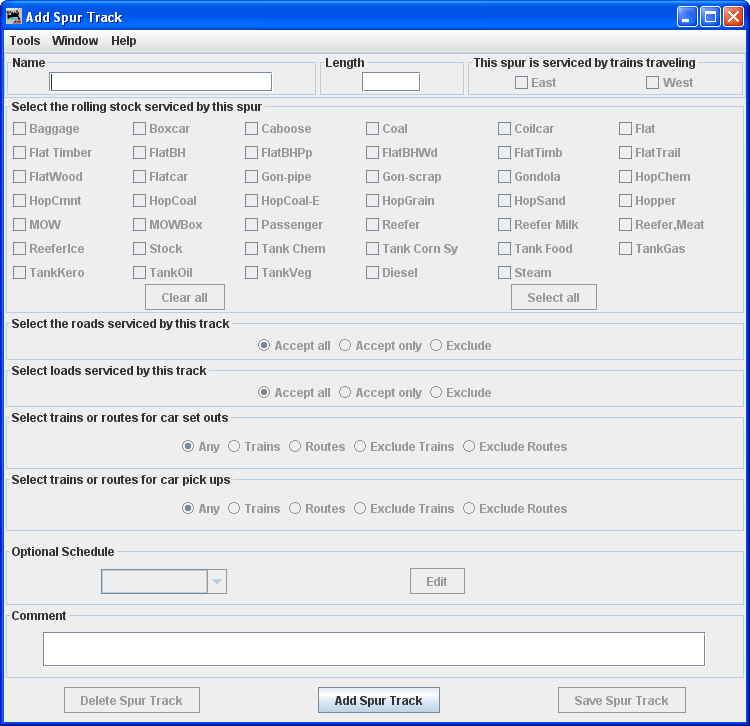Open the Window menu
The image size is (750, 726).
pos(75,41)
